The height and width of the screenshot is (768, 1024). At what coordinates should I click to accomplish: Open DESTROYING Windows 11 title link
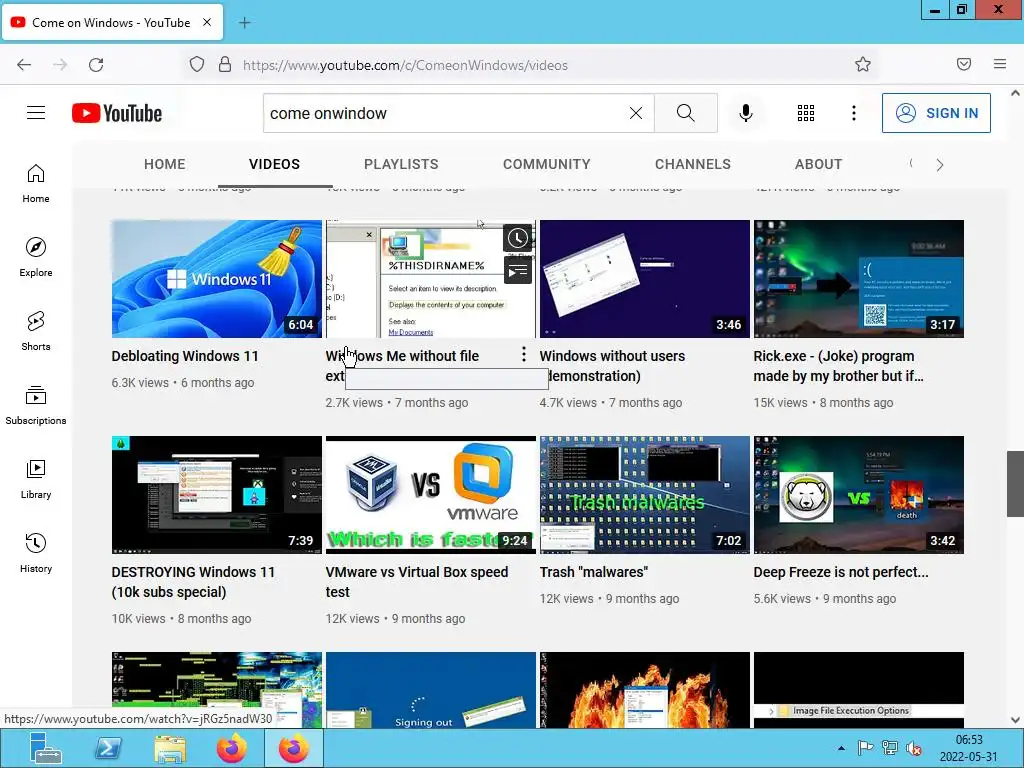pos(193,582)
